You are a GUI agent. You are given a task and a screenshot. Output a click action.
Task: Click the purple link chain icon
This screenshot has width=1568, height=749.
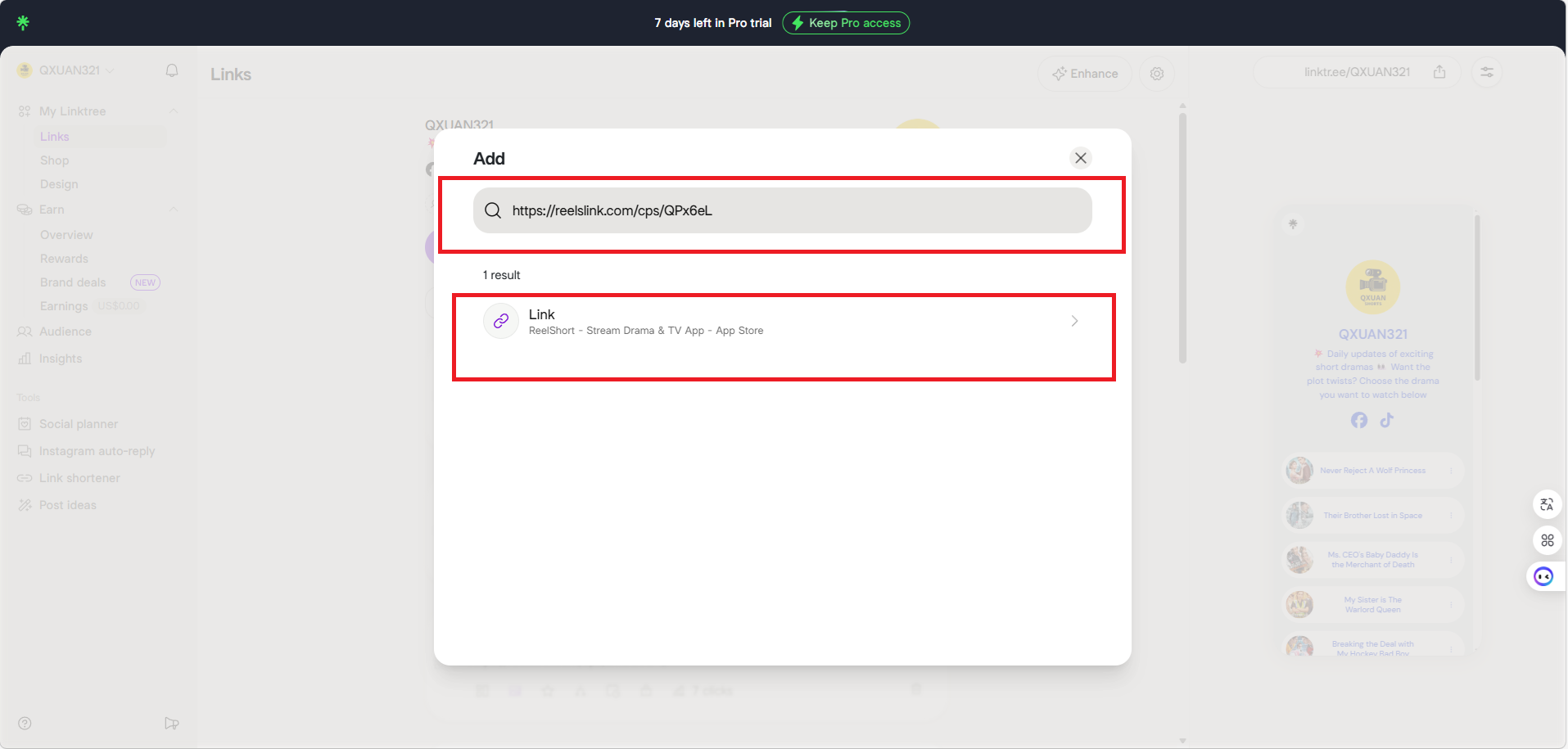501,321
